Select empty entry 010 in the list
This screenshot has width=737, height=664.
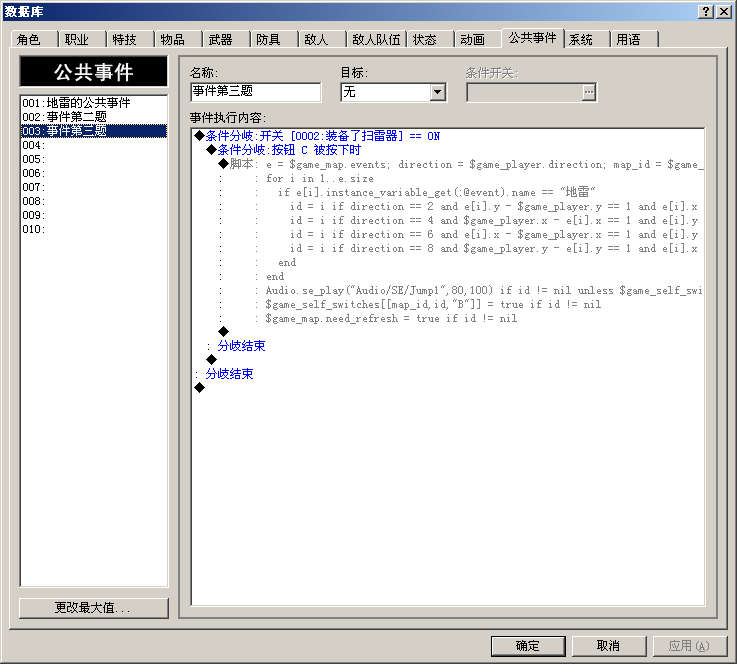click(94, 229)
